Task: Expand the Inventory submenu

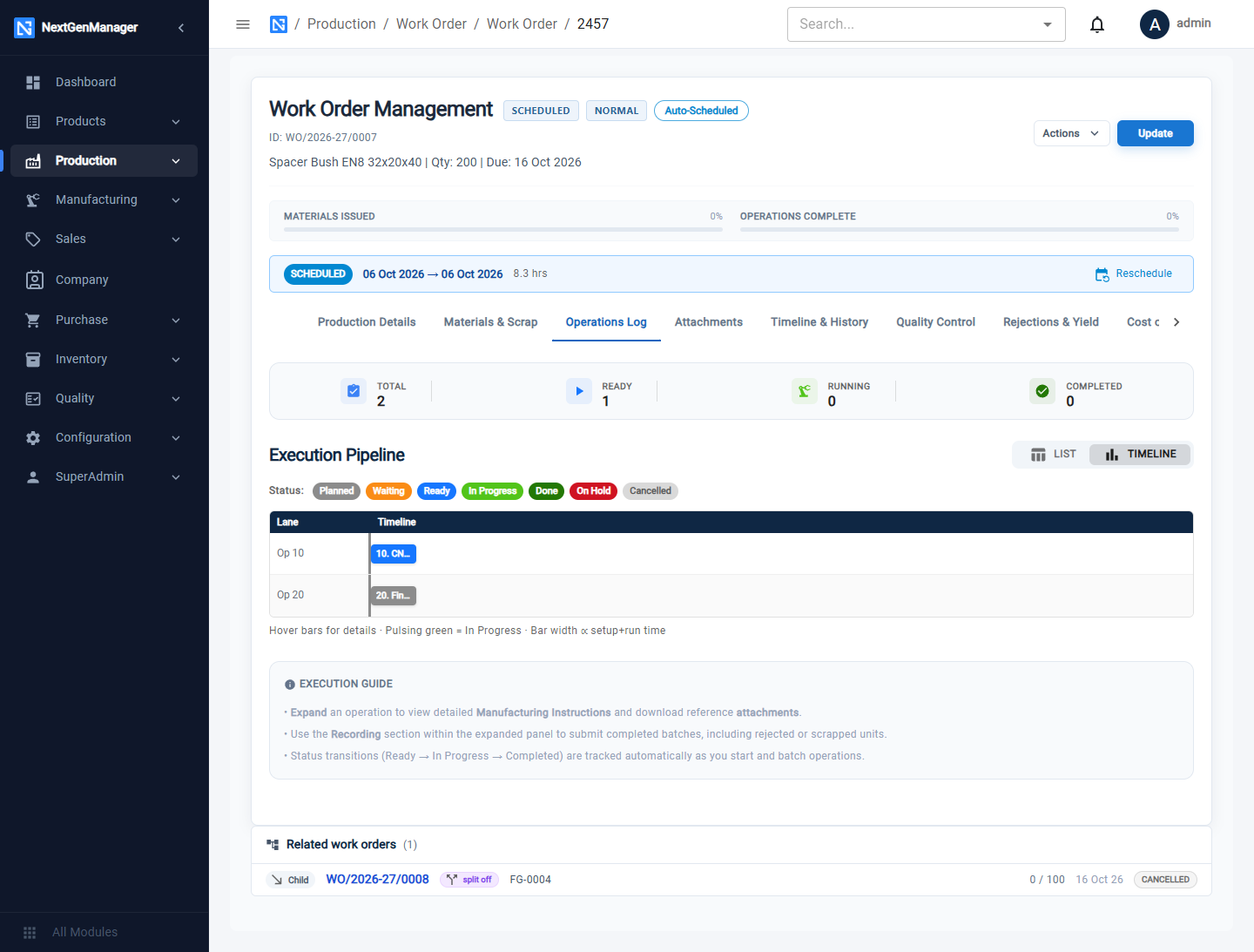Action: 176,360
